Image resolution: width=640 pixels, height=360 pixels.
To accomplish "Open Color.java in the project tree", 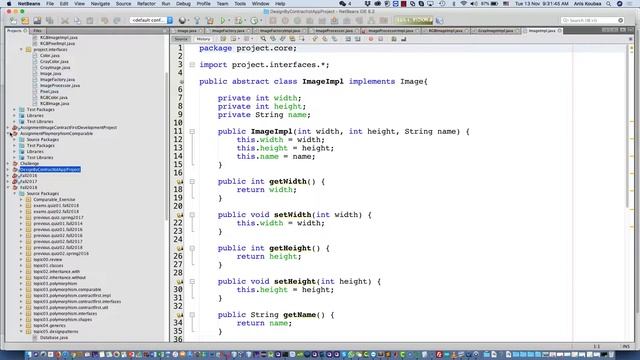I will (x=50, y=56).
